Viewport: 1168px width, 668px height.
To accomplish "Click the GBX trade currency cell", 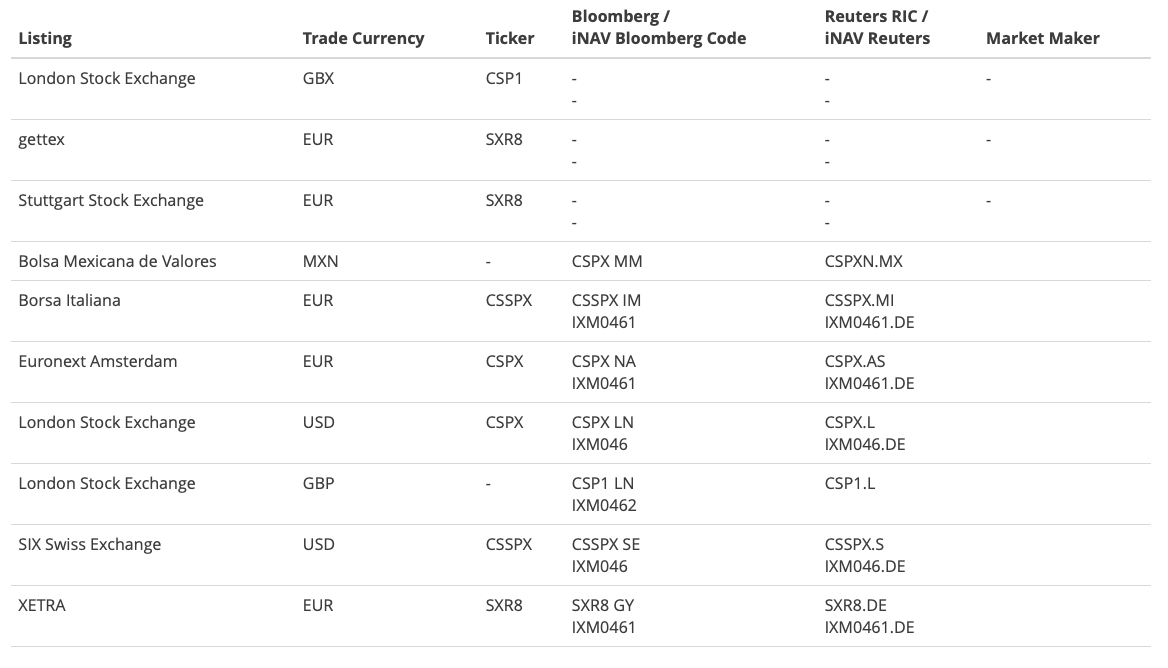I will click(318, 78).
